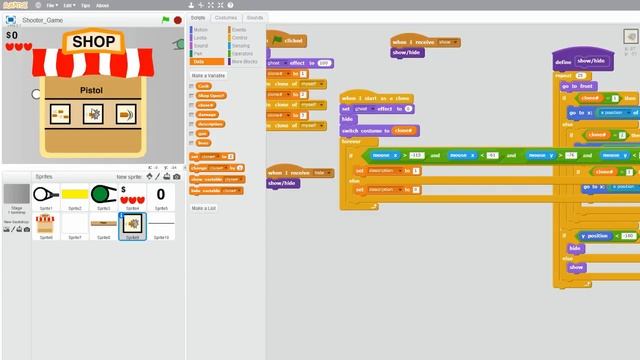
Task: Click middle shop item icon on stage
Action: pos(93,114)
